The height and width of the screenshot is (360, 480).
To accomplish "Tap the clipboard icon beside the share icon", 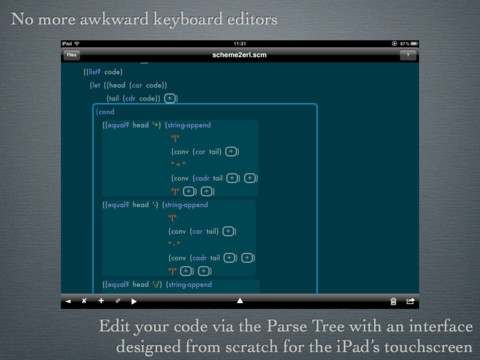I will coord(393,302).
